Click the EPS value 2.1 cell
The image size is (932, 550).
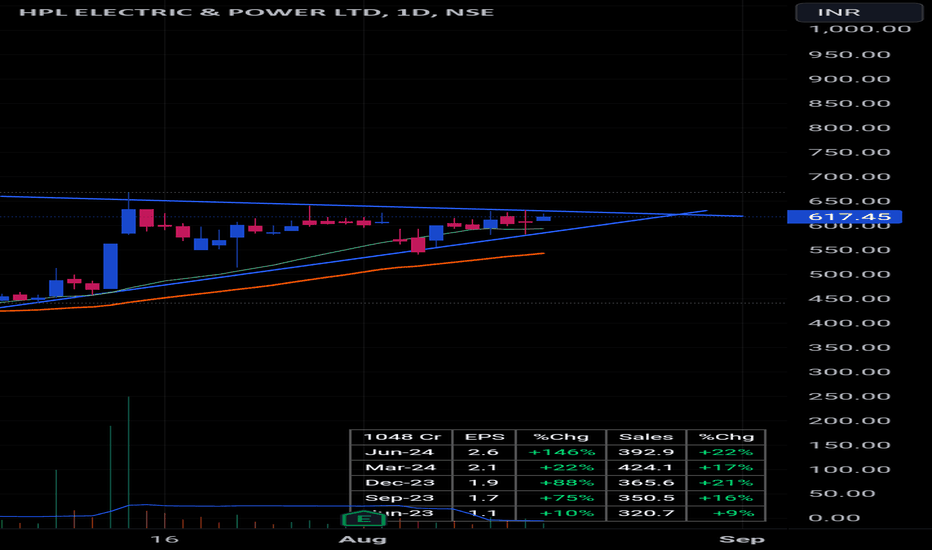point(483,468)
